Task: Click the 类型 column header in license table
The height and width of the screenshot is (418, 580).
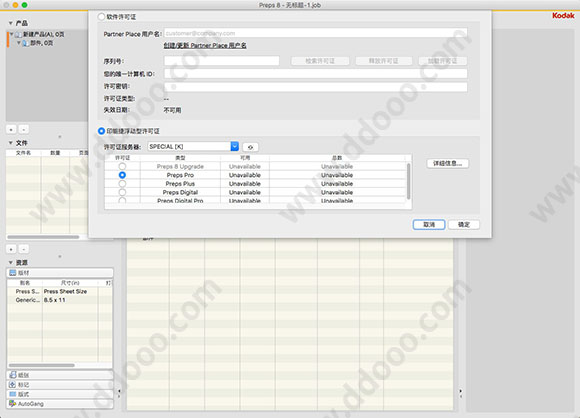Action: tap(180, 158)
